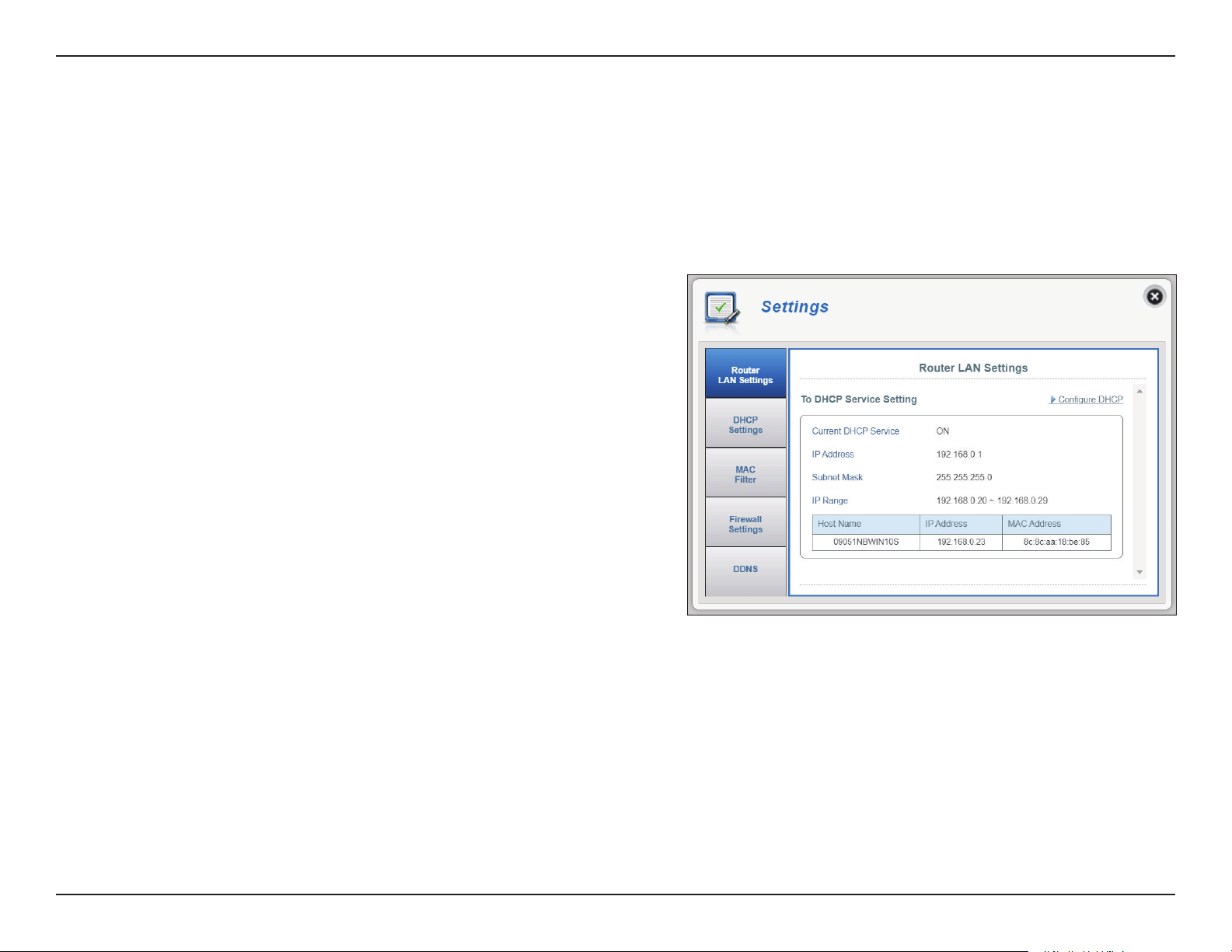Image resolution: width=1232 pixels, height=952 pixels.
Task: Open Router LAN Settings tab
Action: [x=745, y=374]
